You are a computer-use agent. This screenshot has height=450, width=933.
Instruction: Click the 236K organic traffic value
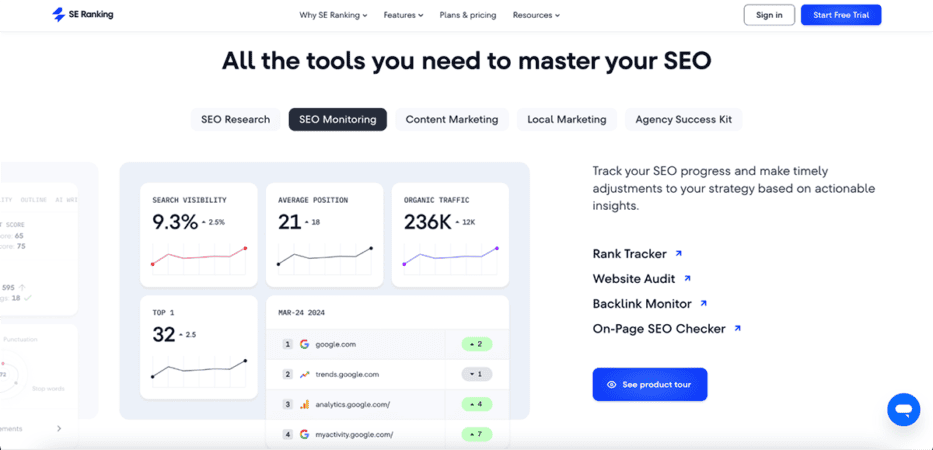click(427, 222)
